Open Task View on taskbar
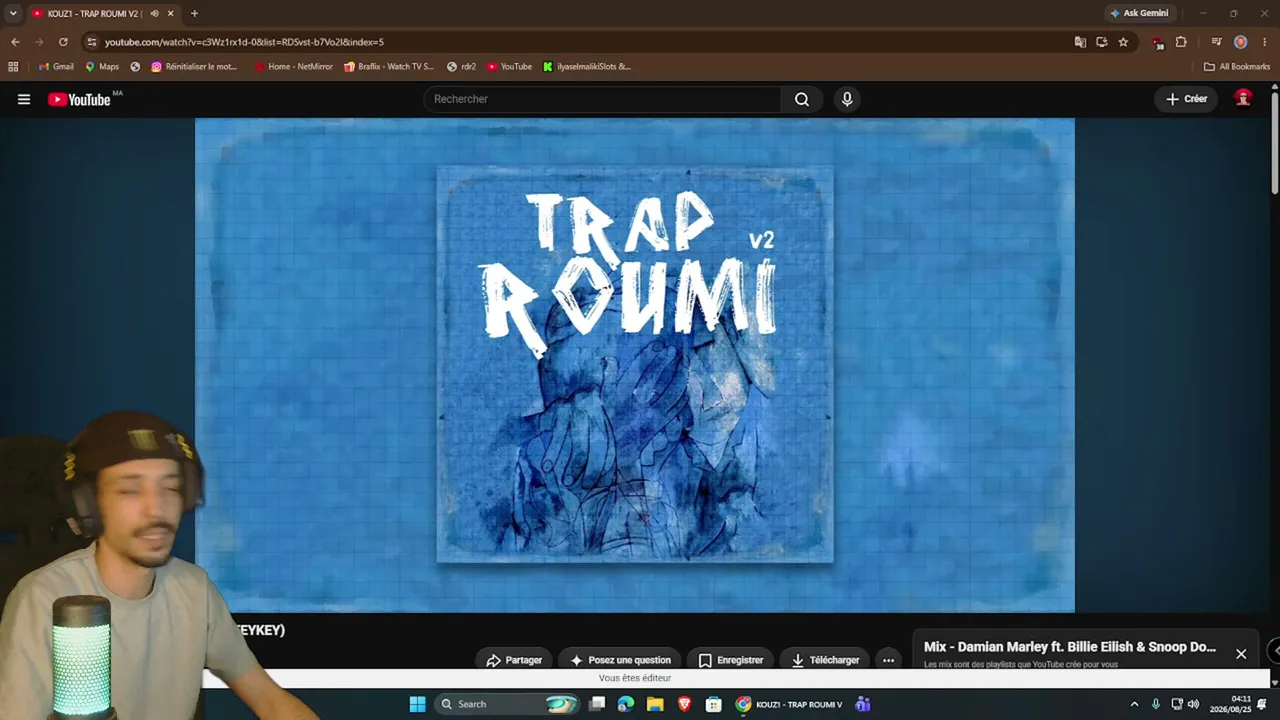Image resolution: width=1280 pixels, height=720 pixels. point(597,704)
